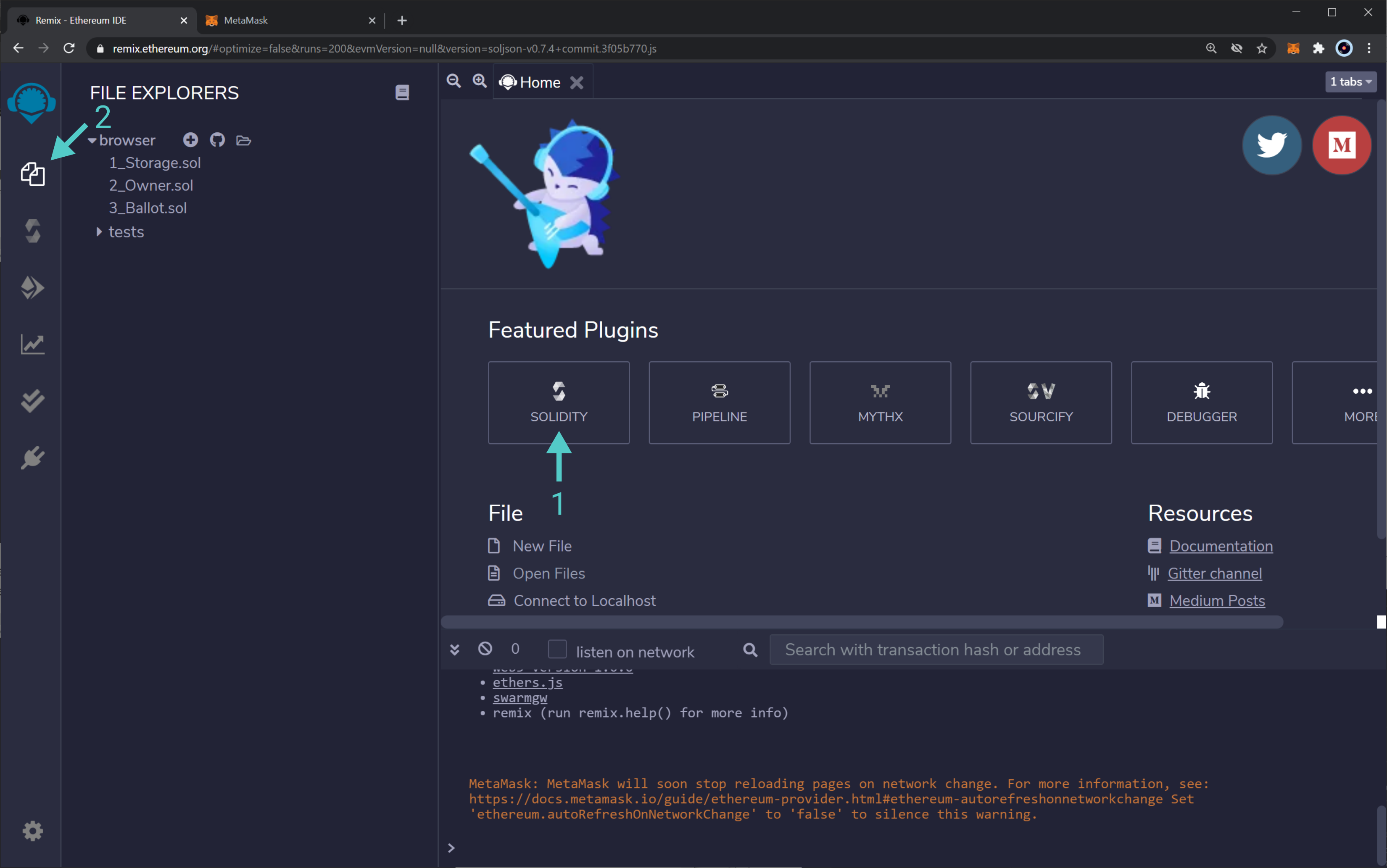1387x868 pixels.
Task: Toggle listen on network checkbox
Action: tap(556, 651)
